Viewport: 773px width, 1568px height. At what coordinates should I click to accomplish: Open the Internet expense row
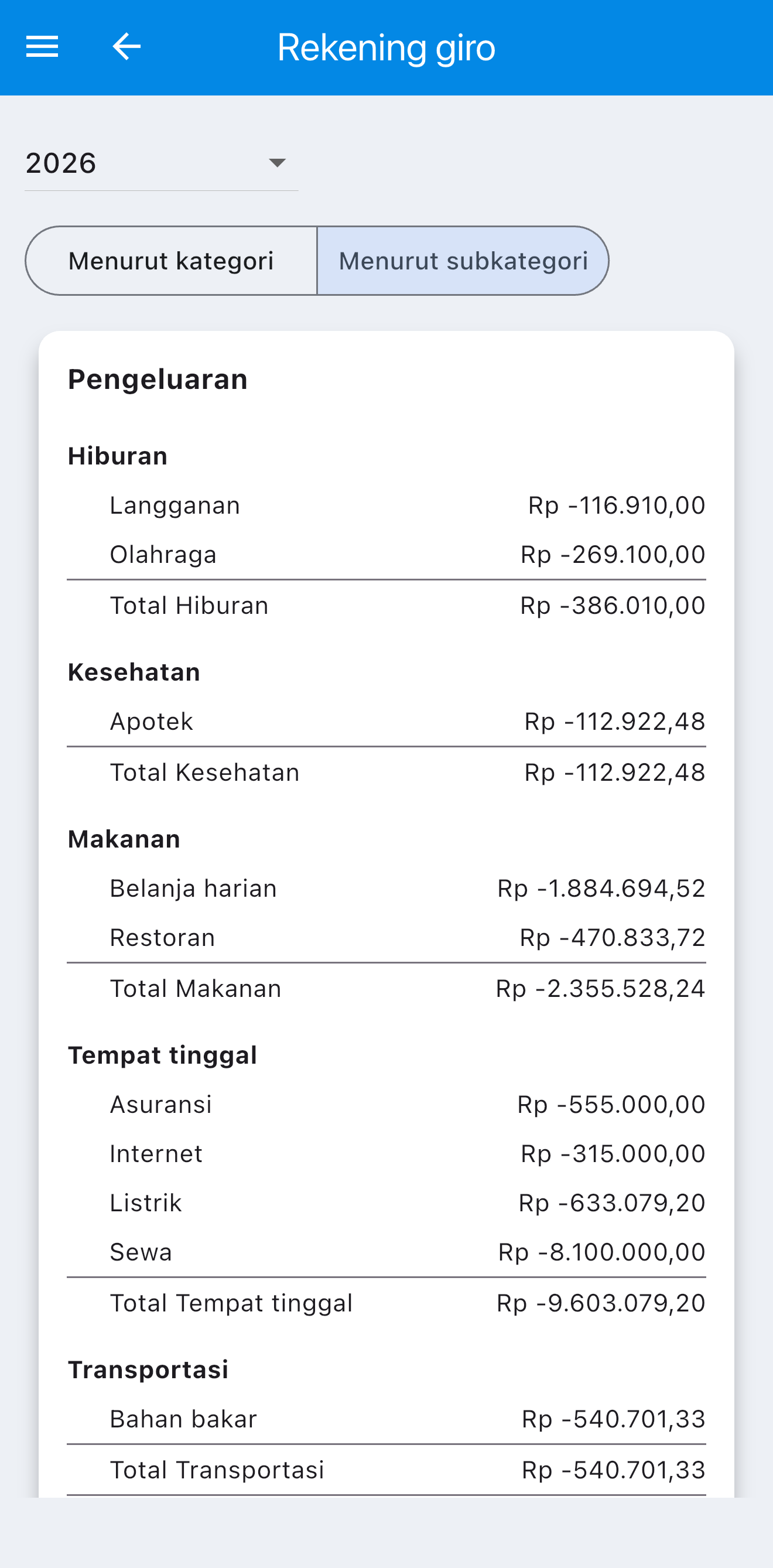click(x=386, y=1154)
